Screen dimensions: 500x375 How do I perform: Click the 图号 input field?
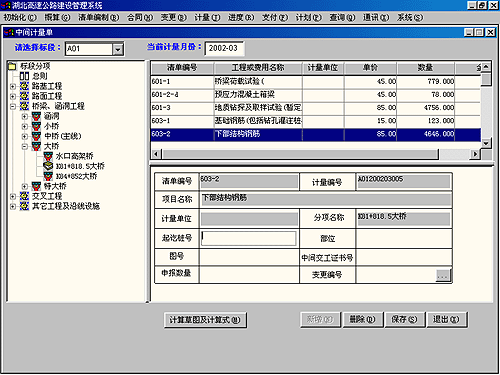click(249, 257)
